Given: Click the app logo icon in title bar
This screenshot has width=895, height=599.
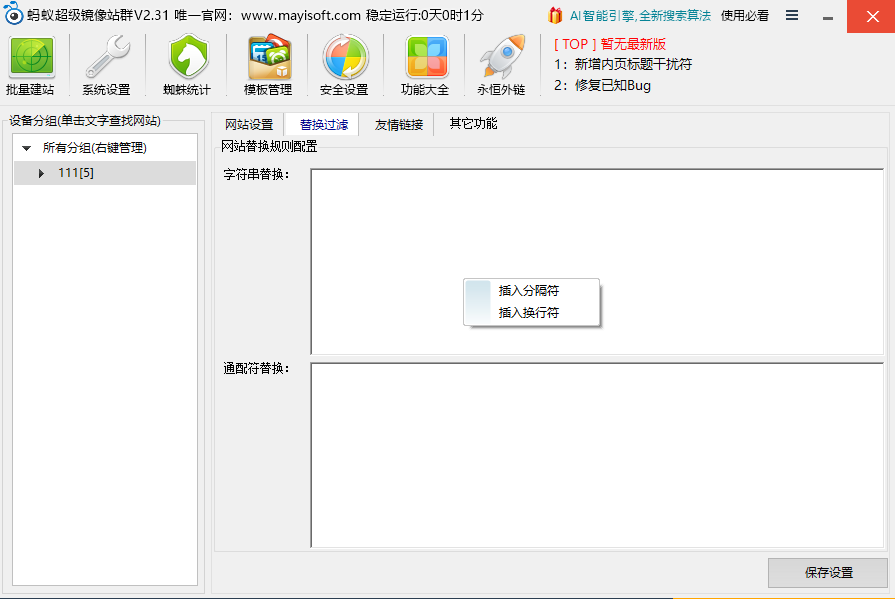Looking at the screenshot, I should [x=13, y=14].
